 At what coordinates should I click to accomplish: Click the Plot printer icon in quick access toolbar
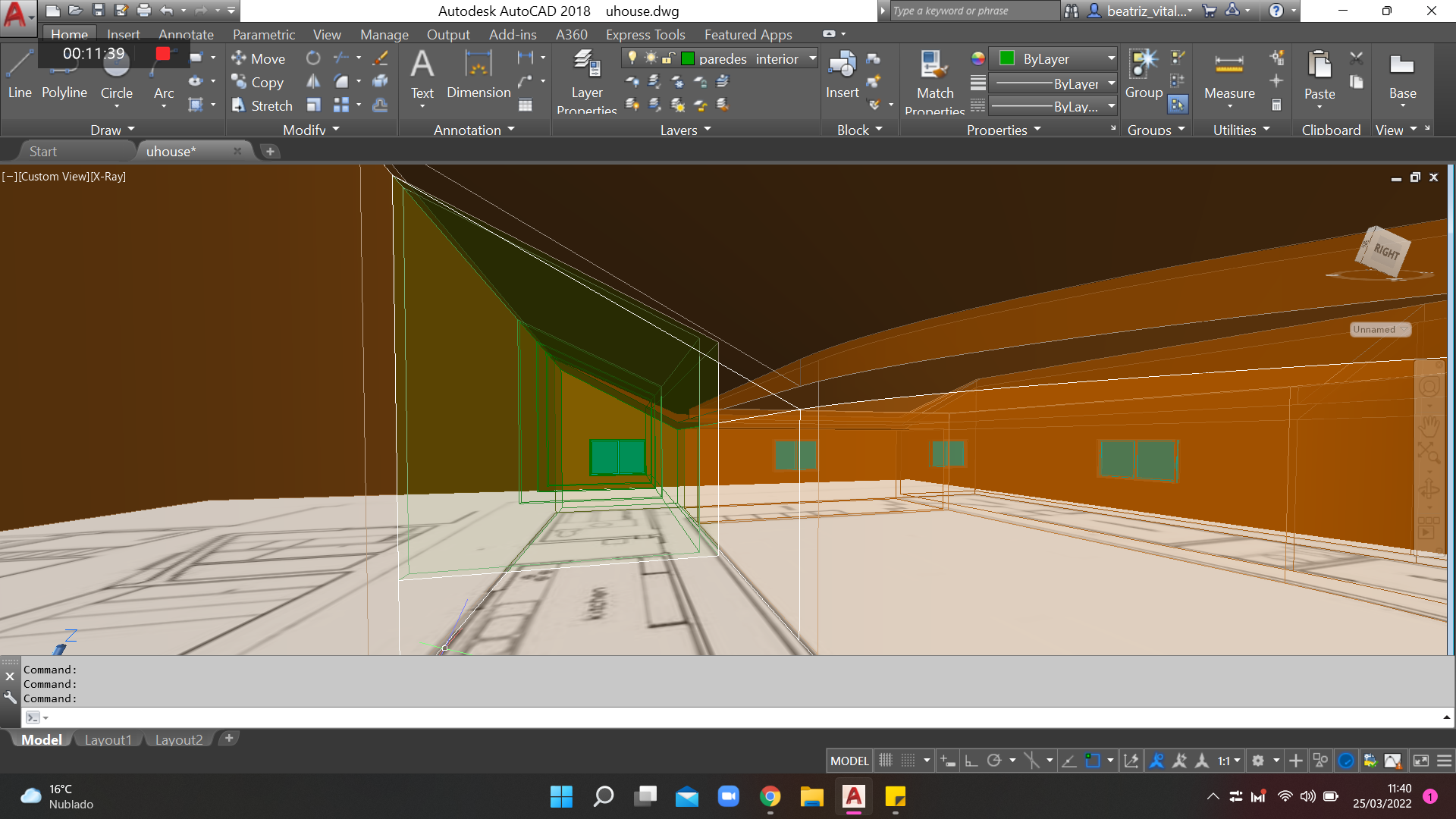coord(144,11)
